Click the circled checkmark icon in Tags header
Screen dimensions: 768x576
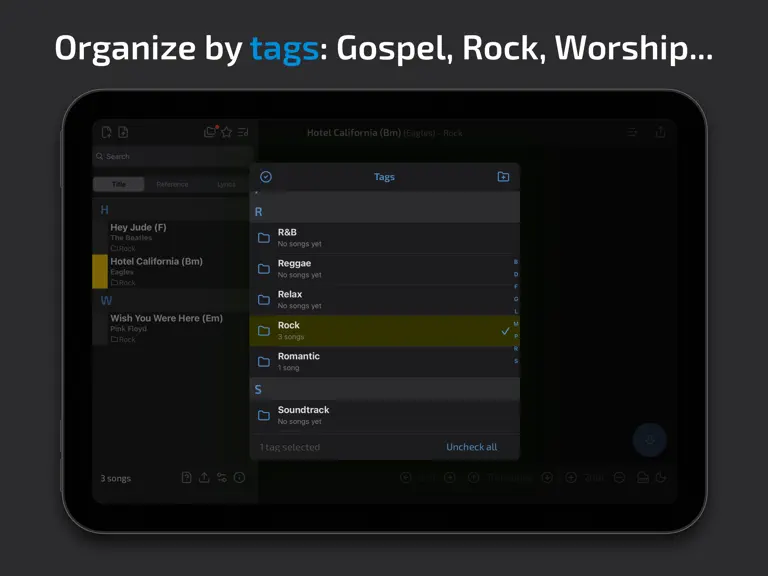point(266,177)
